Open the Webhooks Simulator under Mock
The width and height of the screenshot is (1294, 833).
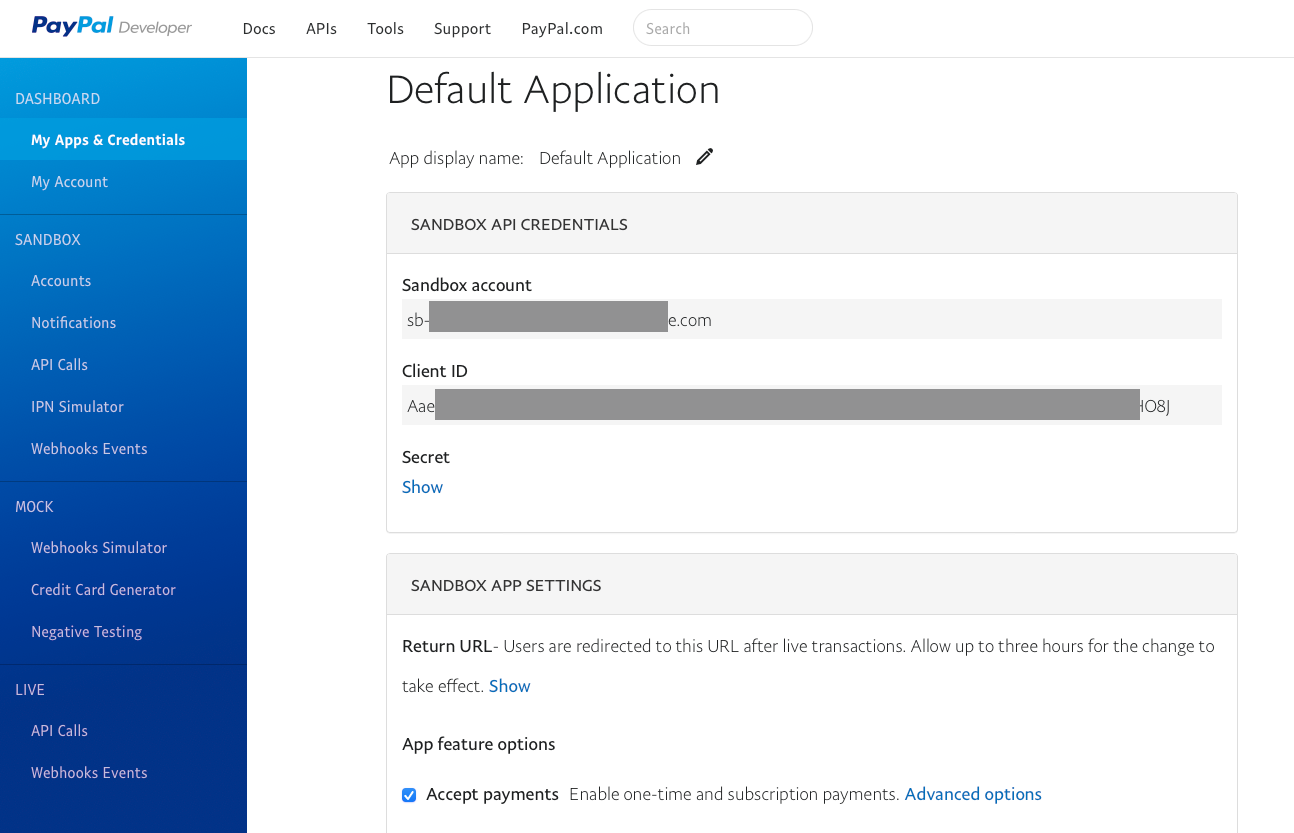(99, 548)
